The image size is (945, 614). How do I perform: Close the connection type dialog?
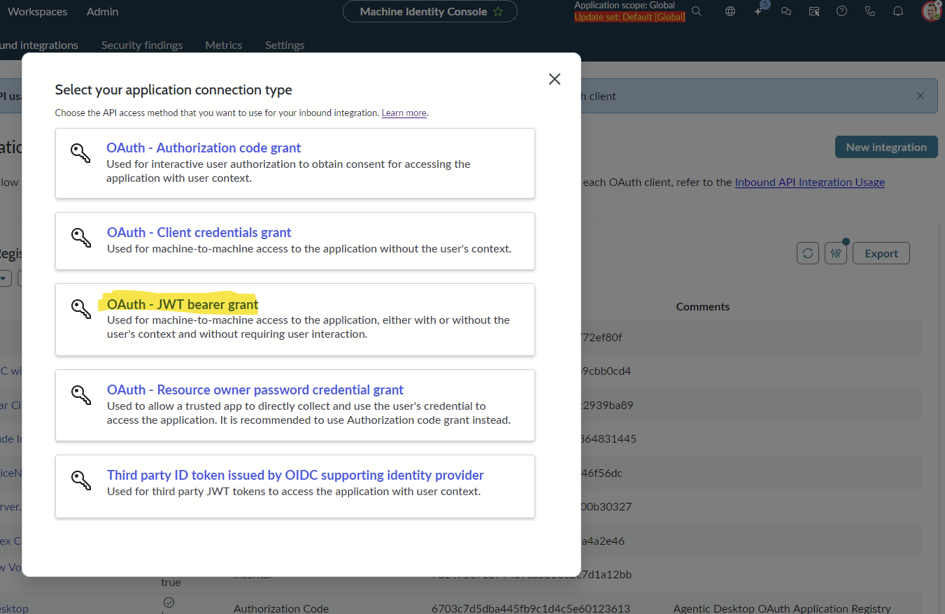click(x=554, y=79)
